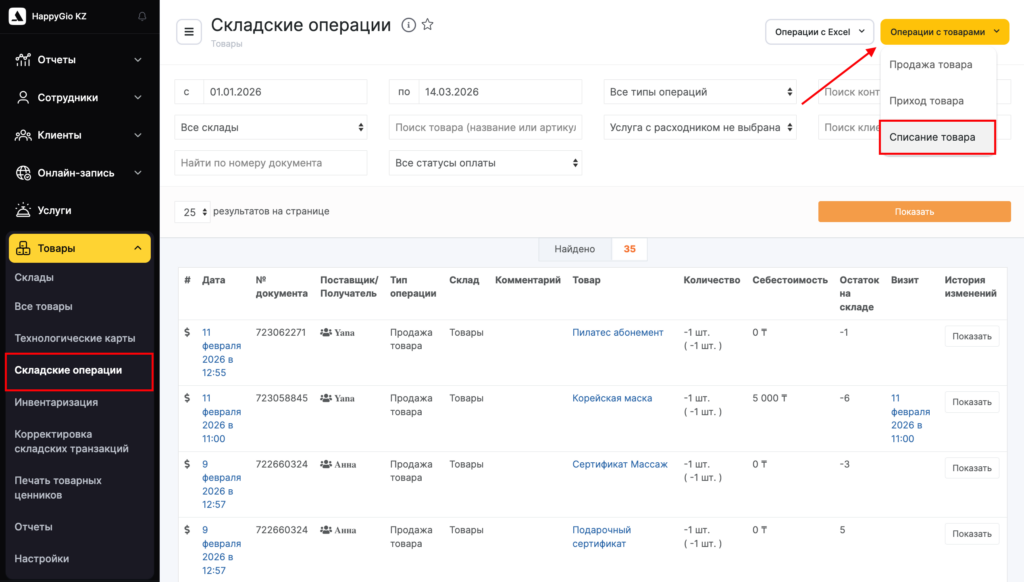1024x582 pixels.
Task: Select Приход товара menu option
Action: [927, 101]
